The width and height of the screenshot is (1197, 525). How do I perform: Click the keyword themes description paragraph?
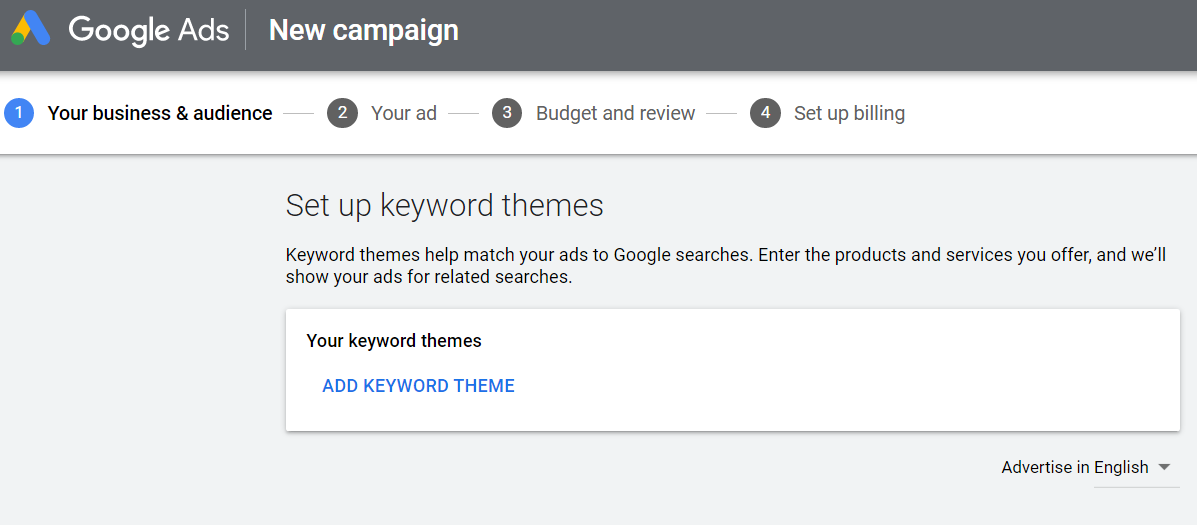click(x=725, y=266)
